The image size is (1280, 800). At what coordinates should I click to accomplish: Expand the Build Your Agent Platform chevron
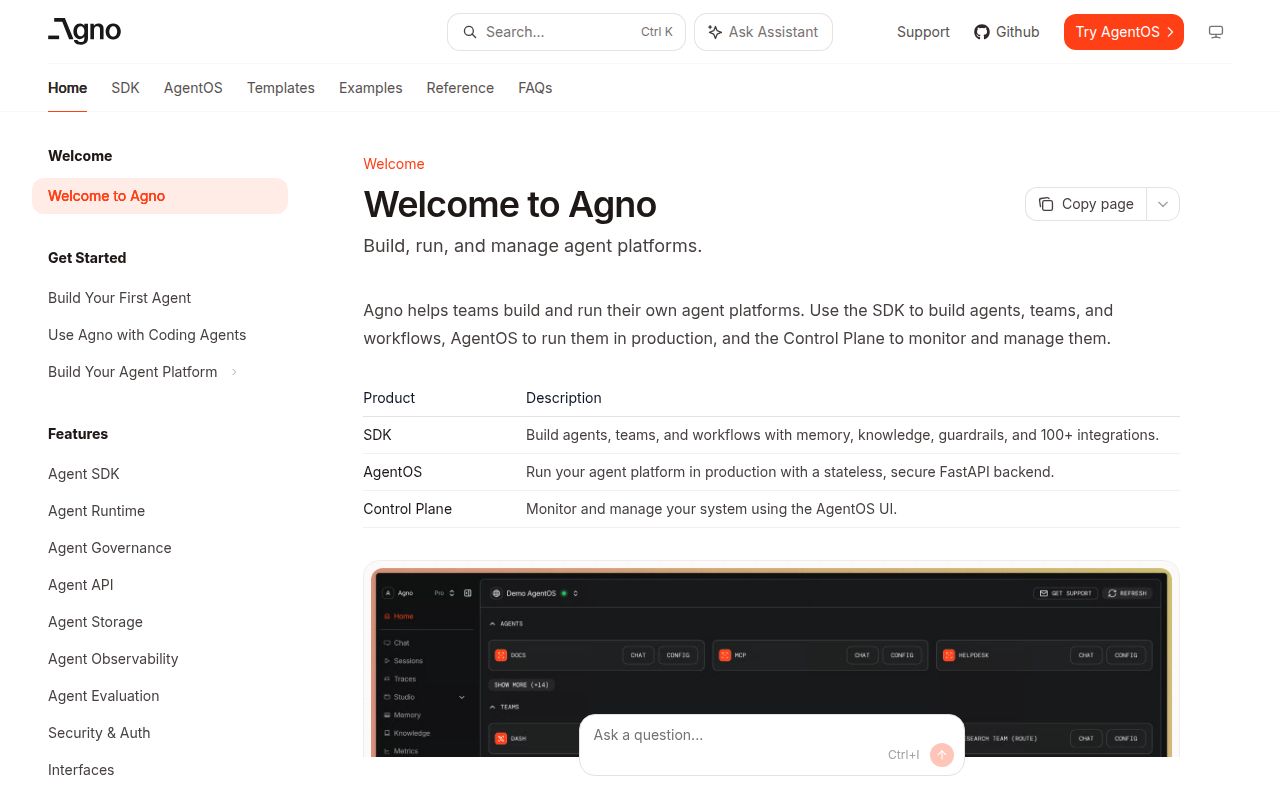coord(234,372)
